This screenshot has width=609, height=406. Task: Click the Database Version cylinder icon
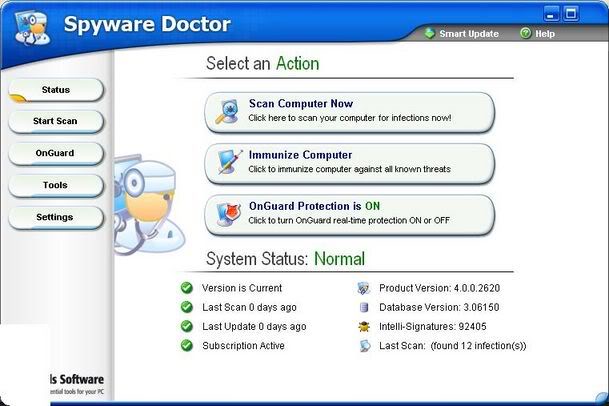pos(364,307)
